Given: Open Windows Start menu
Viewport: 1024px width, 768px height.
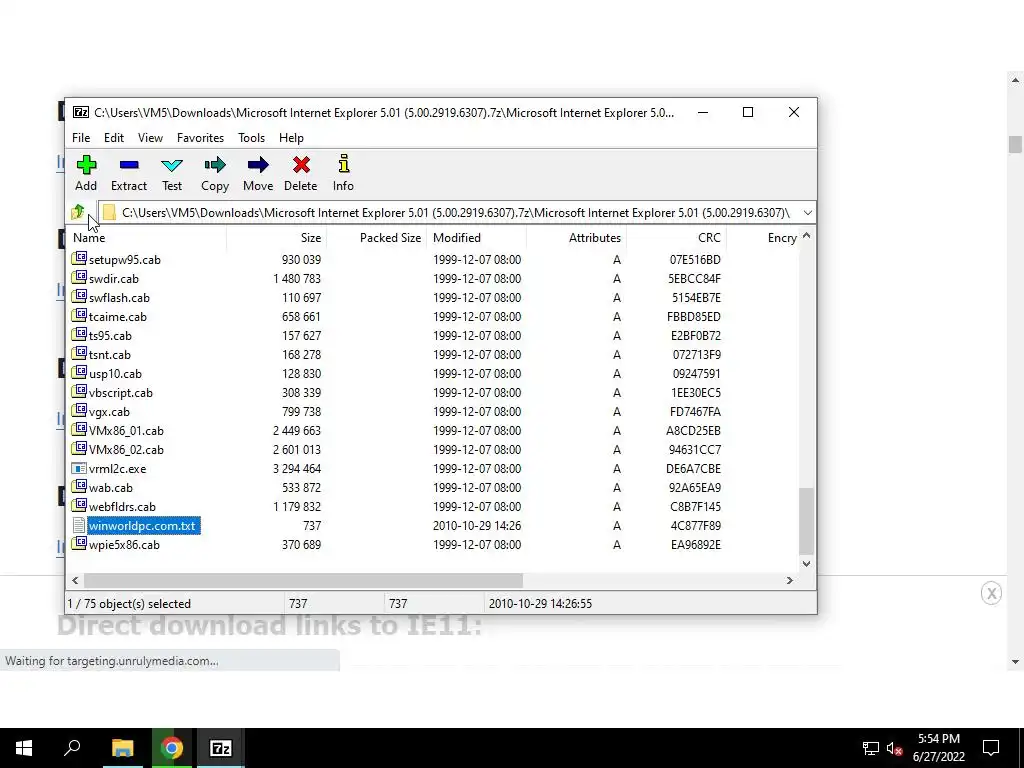Looking at the screenshot, I should click(x=24, y=748).
